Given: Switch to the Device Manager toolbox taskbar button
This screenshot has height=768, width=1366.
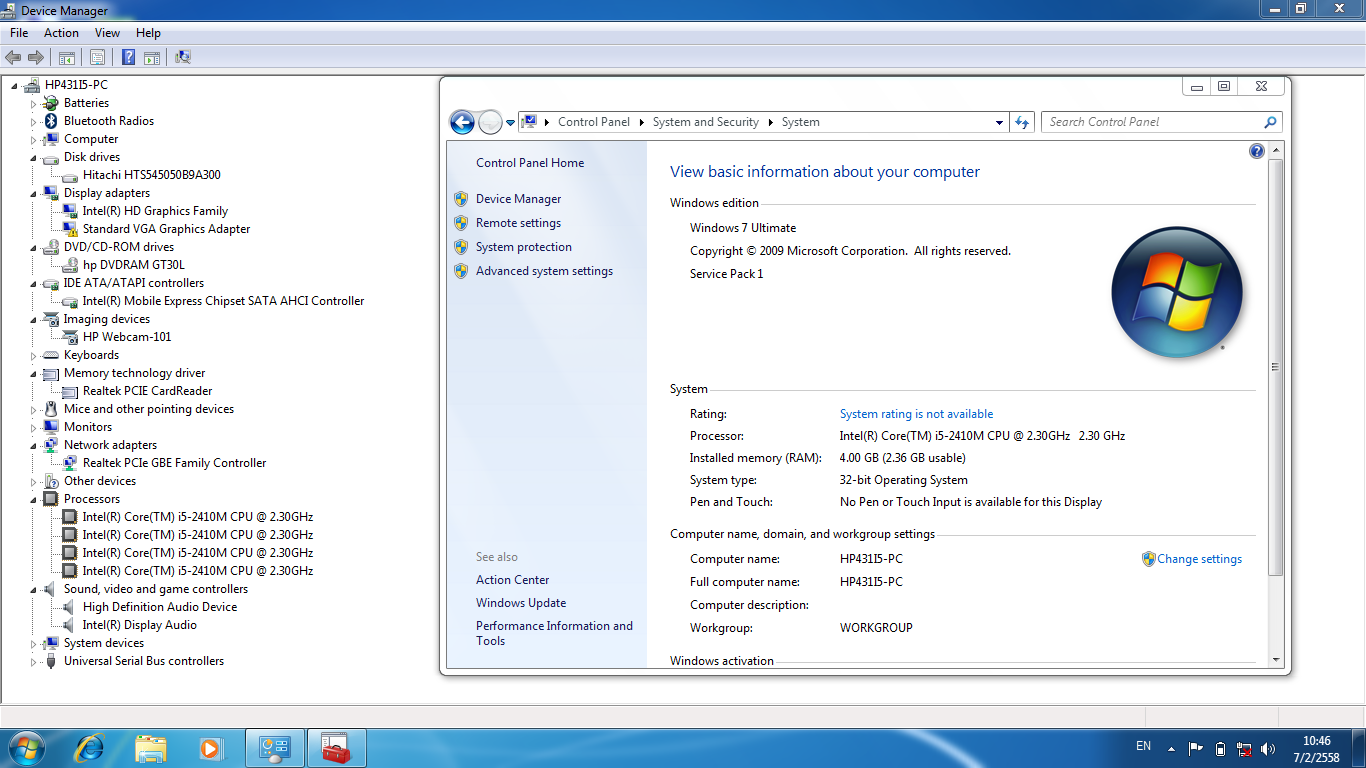Looking at the screenshot, I should 336,748.
